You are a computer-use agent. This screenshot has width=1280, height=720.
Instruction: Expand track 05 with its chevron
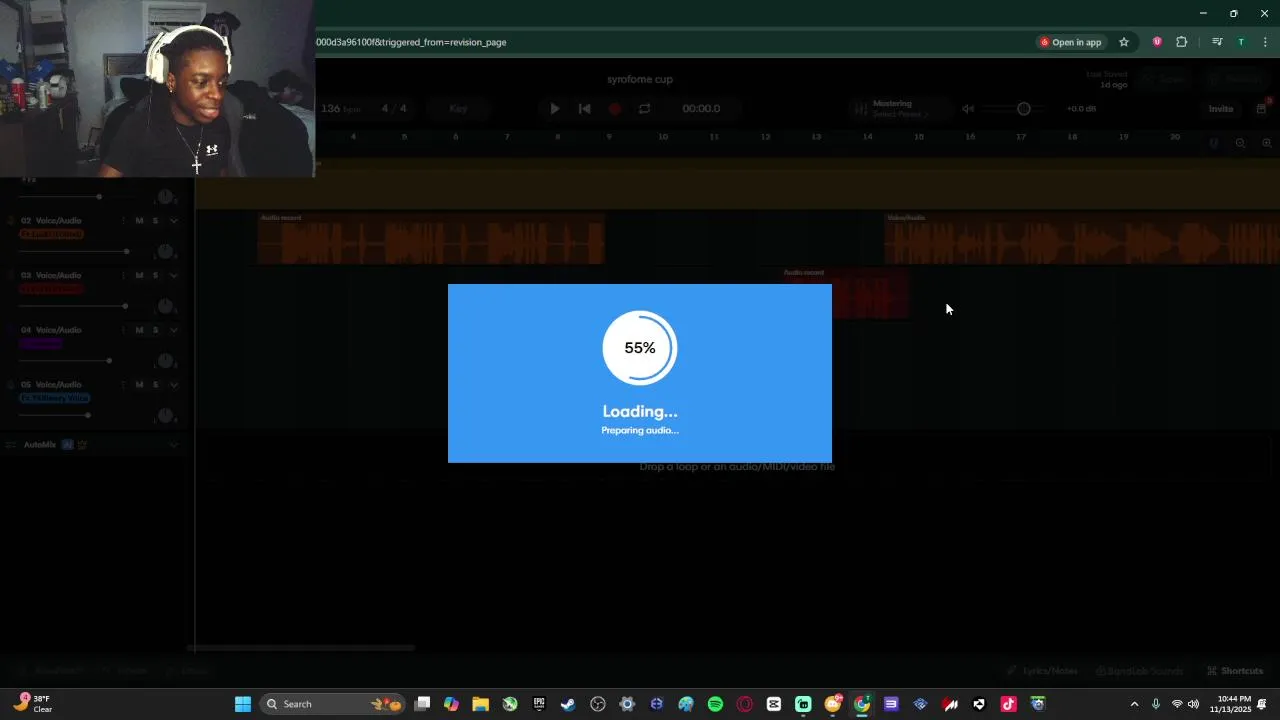point(174,385)
